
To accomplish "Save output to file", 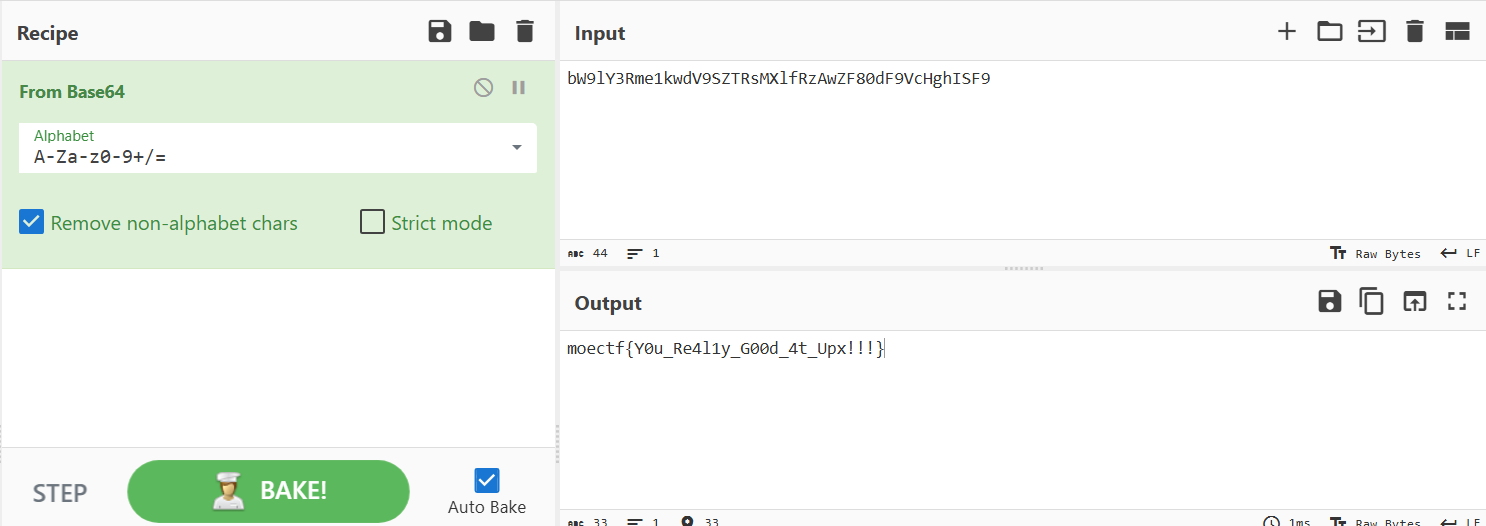I will tap(1329, 302).
